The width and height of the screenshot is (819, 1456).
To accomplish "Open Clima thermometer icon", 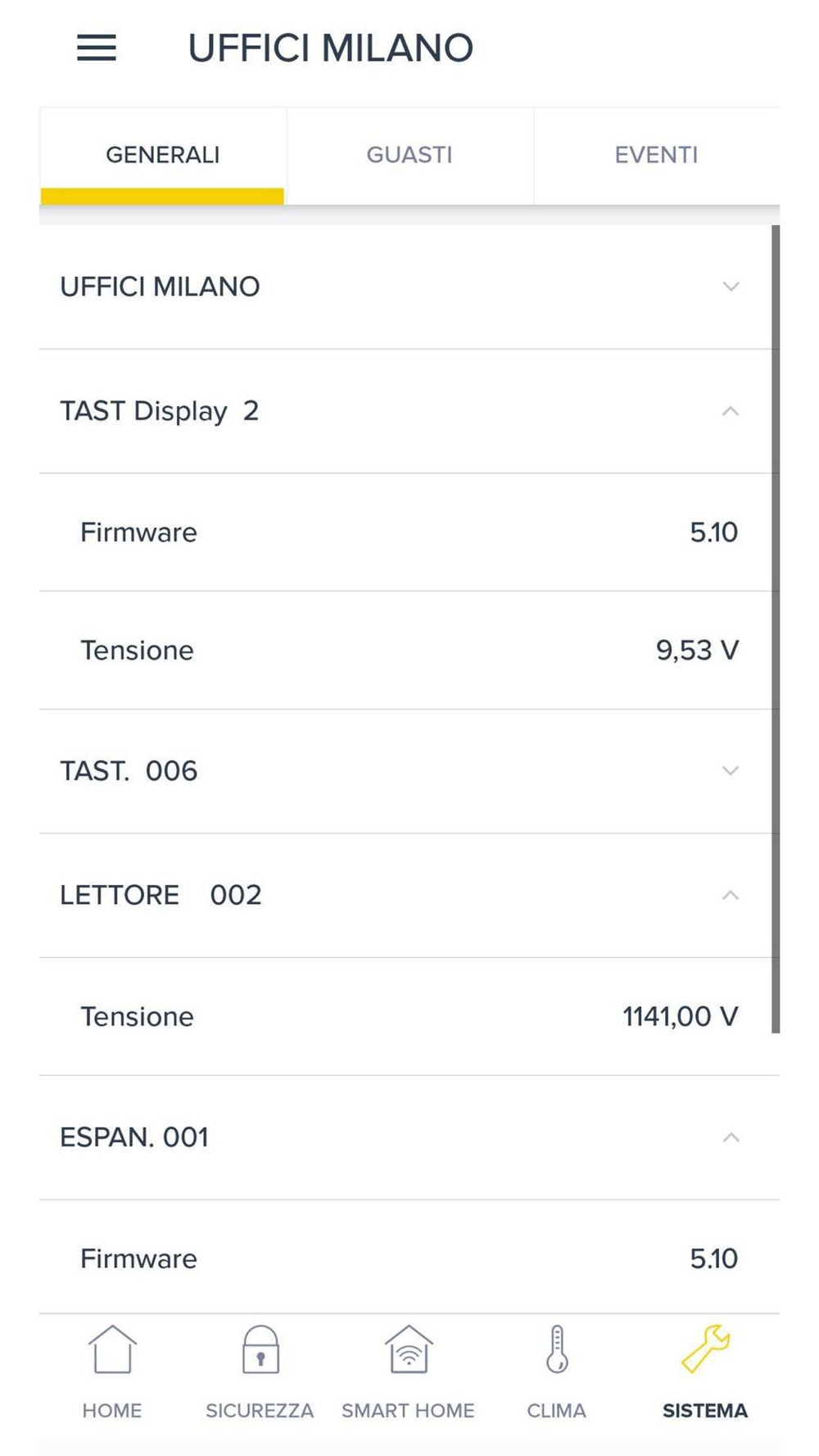I will tap(557, 1349).
